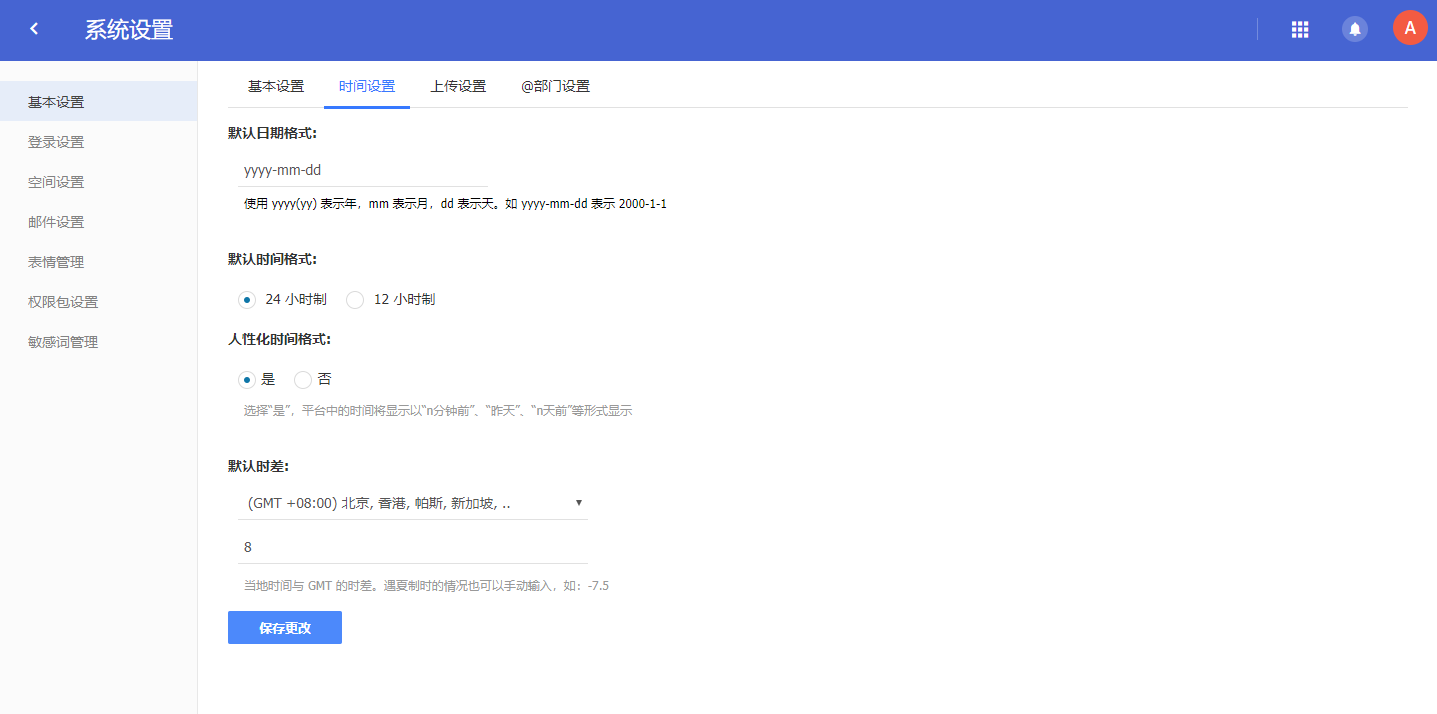This screenshot has height=714, width=1437.
Task: Click the date format hint mentioning 2000-1-1
Action: [x=455, y=203]
